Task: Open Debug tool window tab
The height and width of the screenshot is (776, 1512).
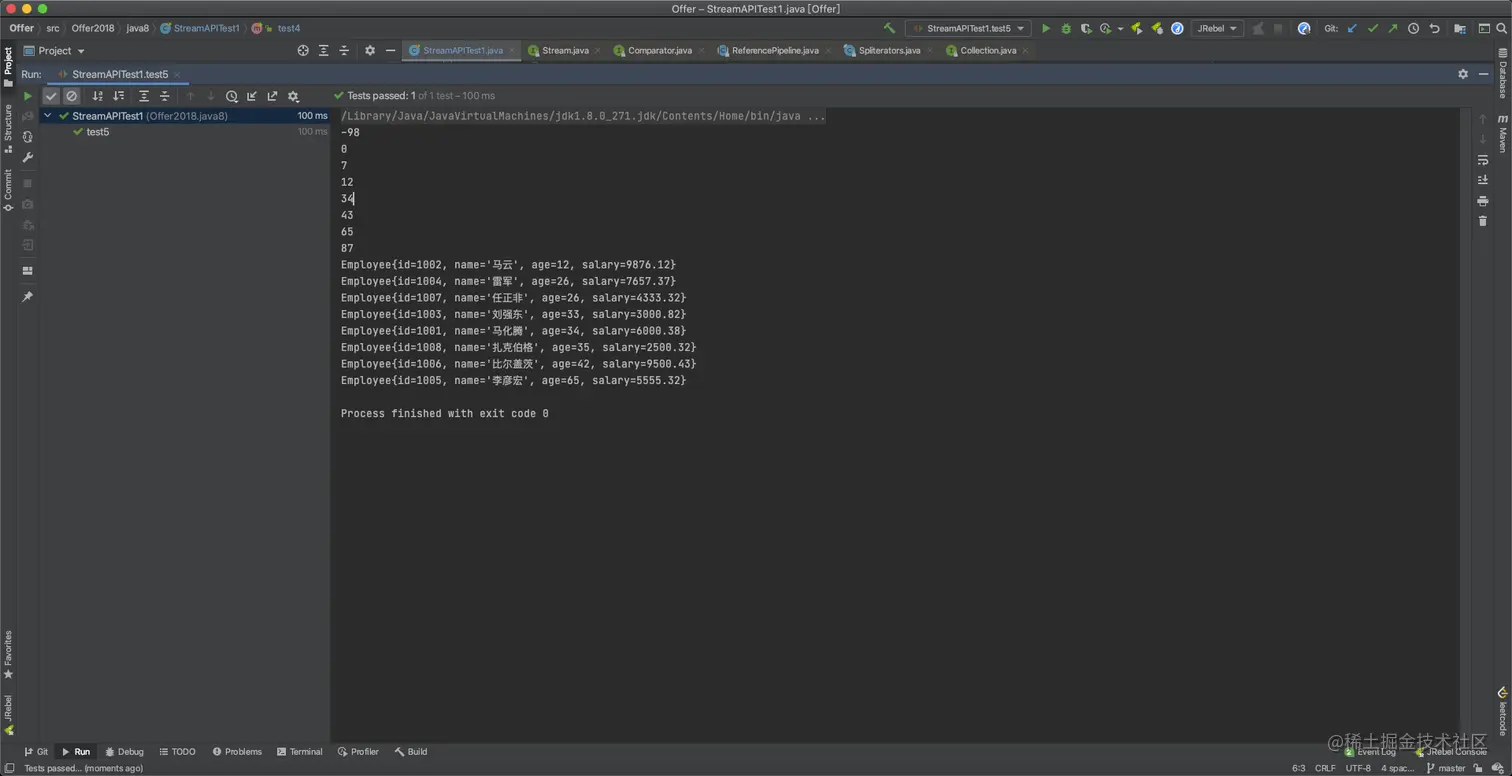Action: (125, 752)
